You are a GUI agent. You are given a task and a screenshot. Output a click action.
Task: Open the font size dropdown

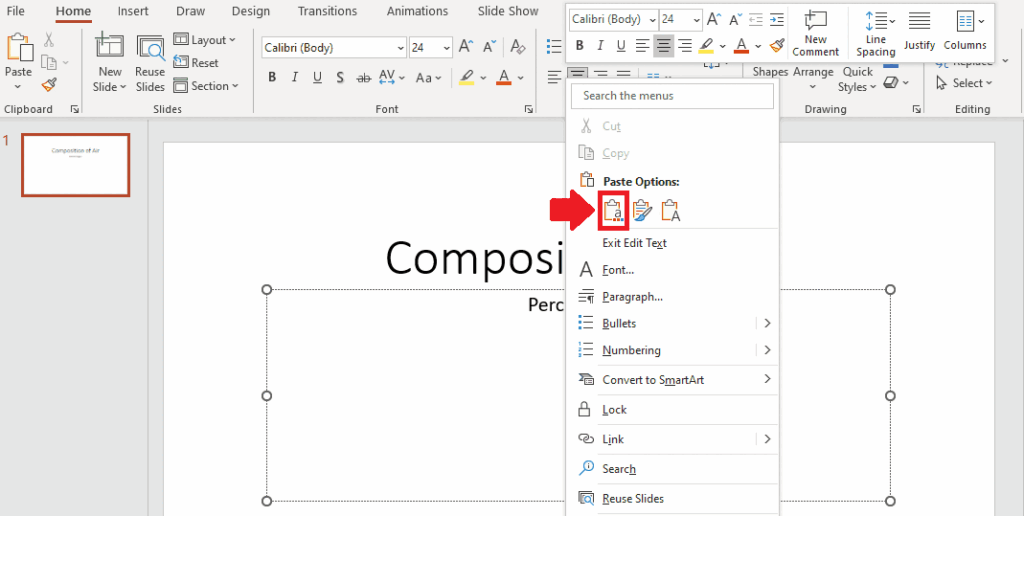(x=445, y=47)
